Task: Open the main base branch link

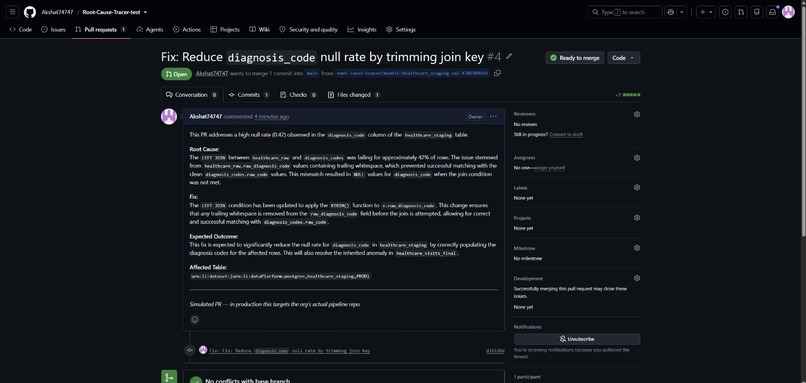Action: point(312,74)
